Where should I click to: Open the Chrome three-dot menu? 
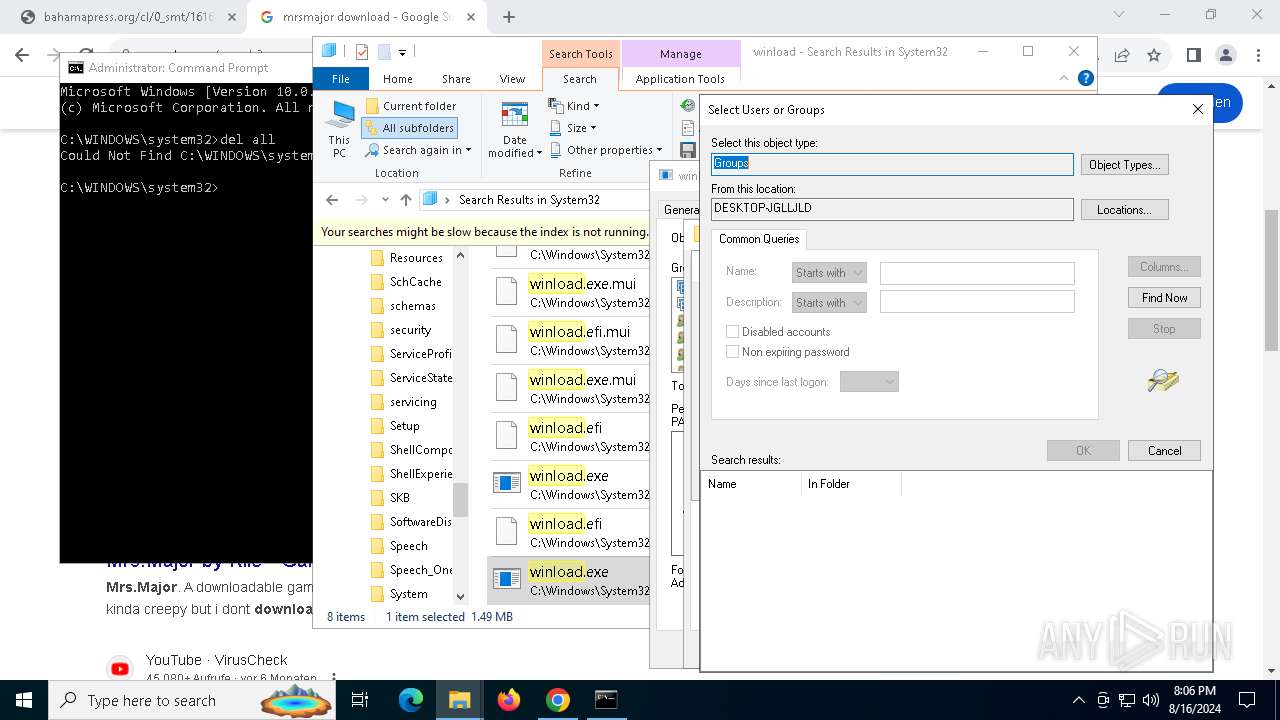pyautogui.click(x=1256, y=56)
